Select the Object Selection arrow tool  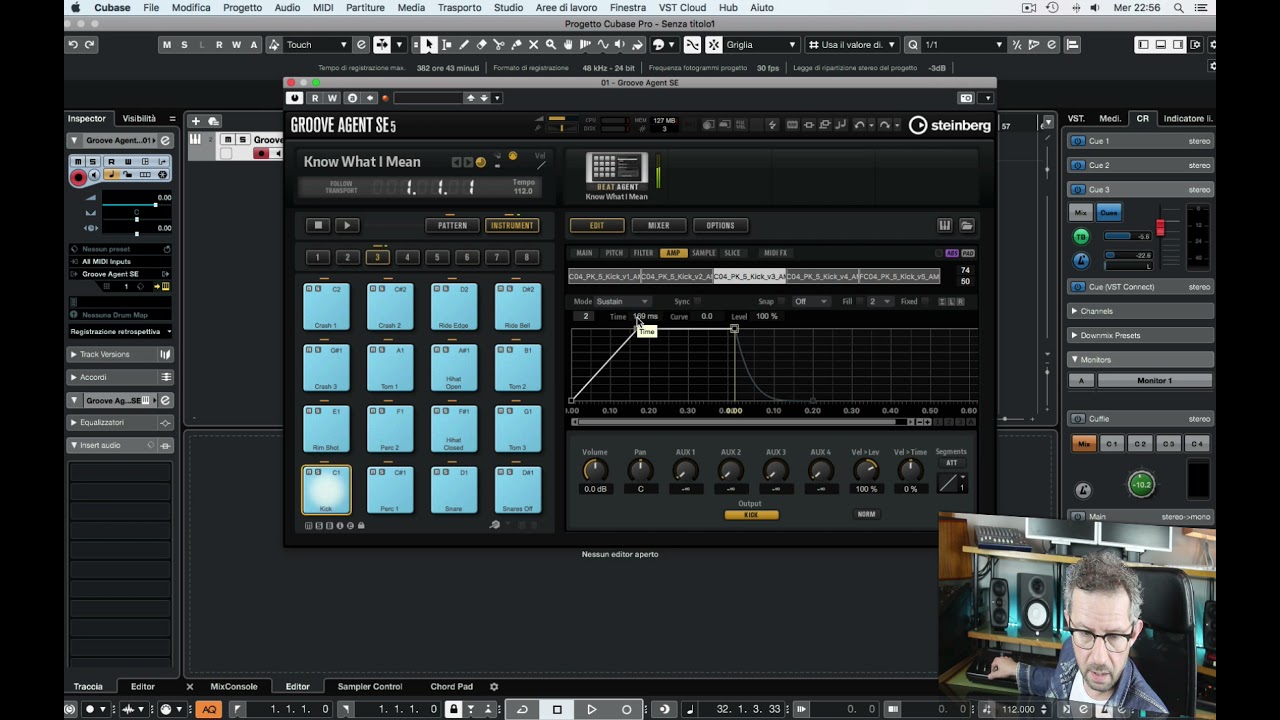(x=428, y=44)
